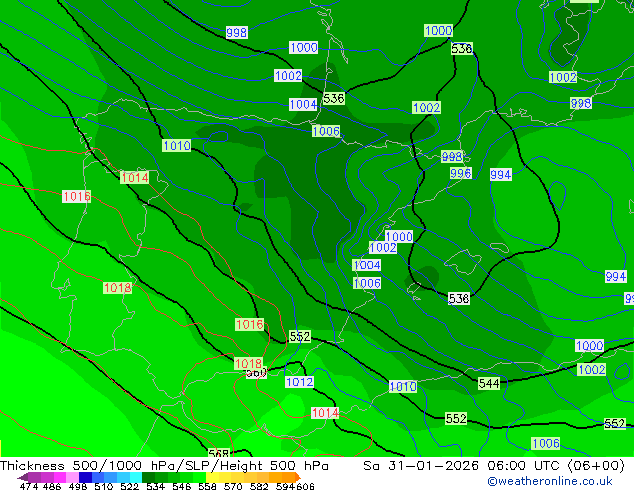Click legend value 510

pyautogui.click(x=103, y=486)
